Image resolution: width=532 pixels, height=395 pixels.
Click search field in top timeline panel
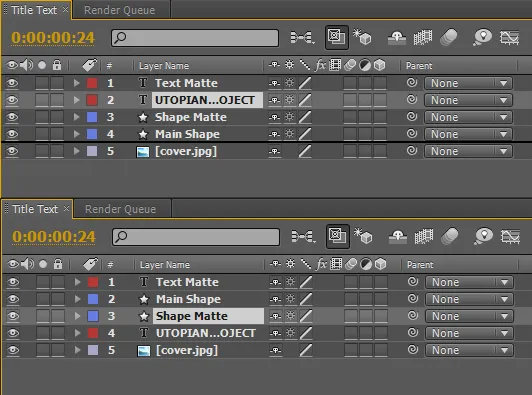point(195,38)
